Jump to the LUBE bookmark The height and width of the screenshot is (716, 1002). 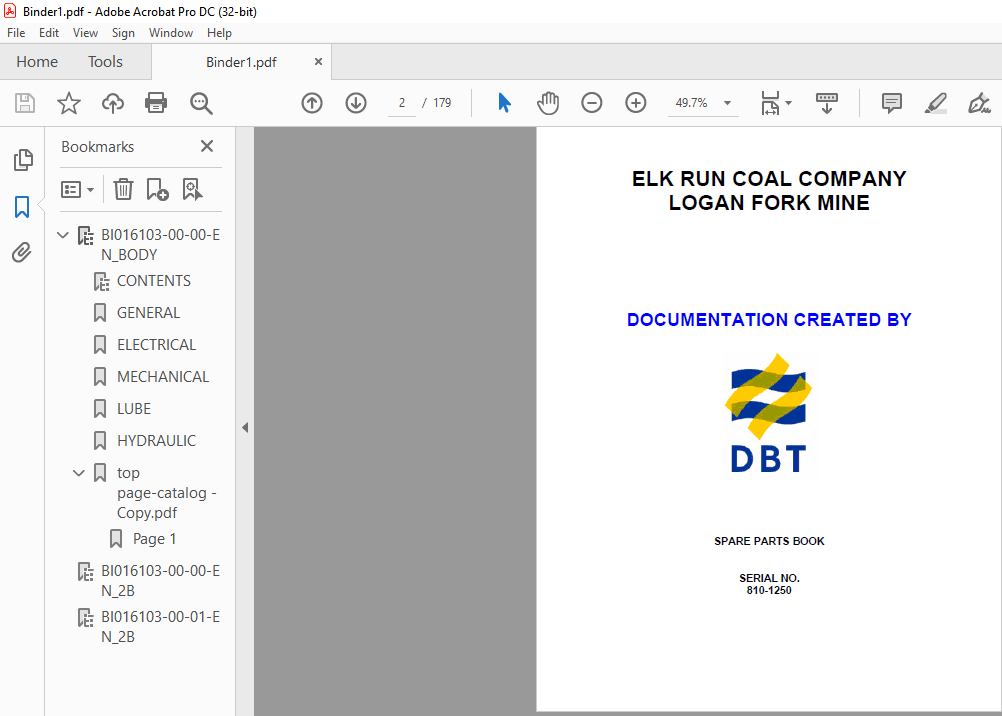134,409
